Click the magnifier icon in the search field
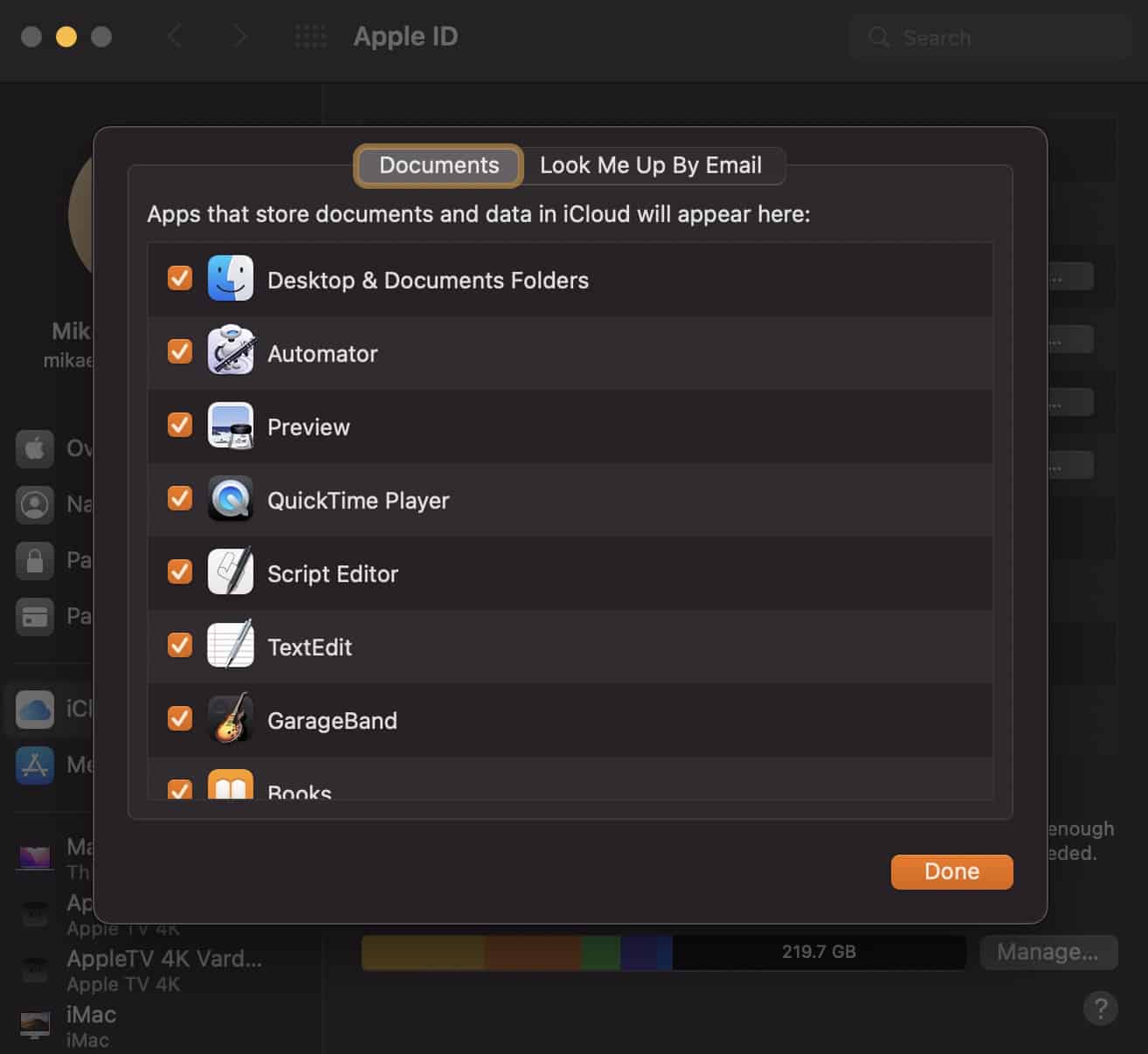 (879, 38)
